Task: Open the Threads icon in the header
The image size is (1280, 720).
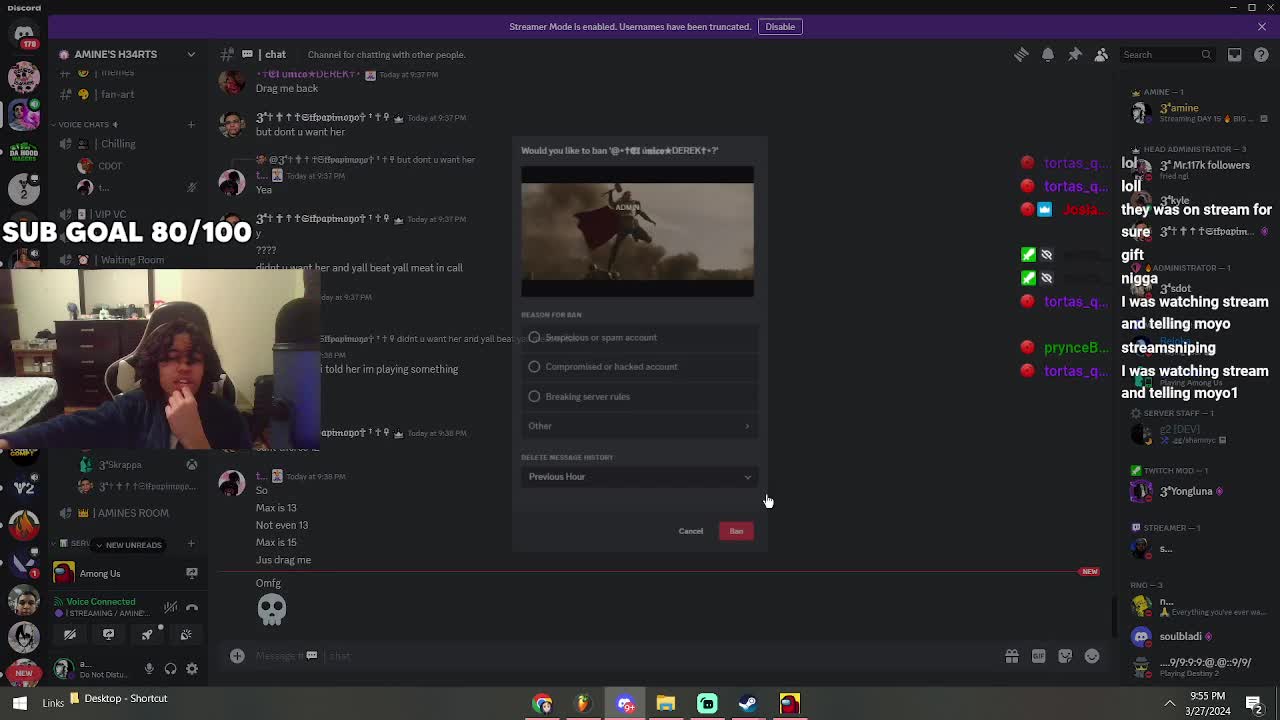Action: [x=1021, y=54]
